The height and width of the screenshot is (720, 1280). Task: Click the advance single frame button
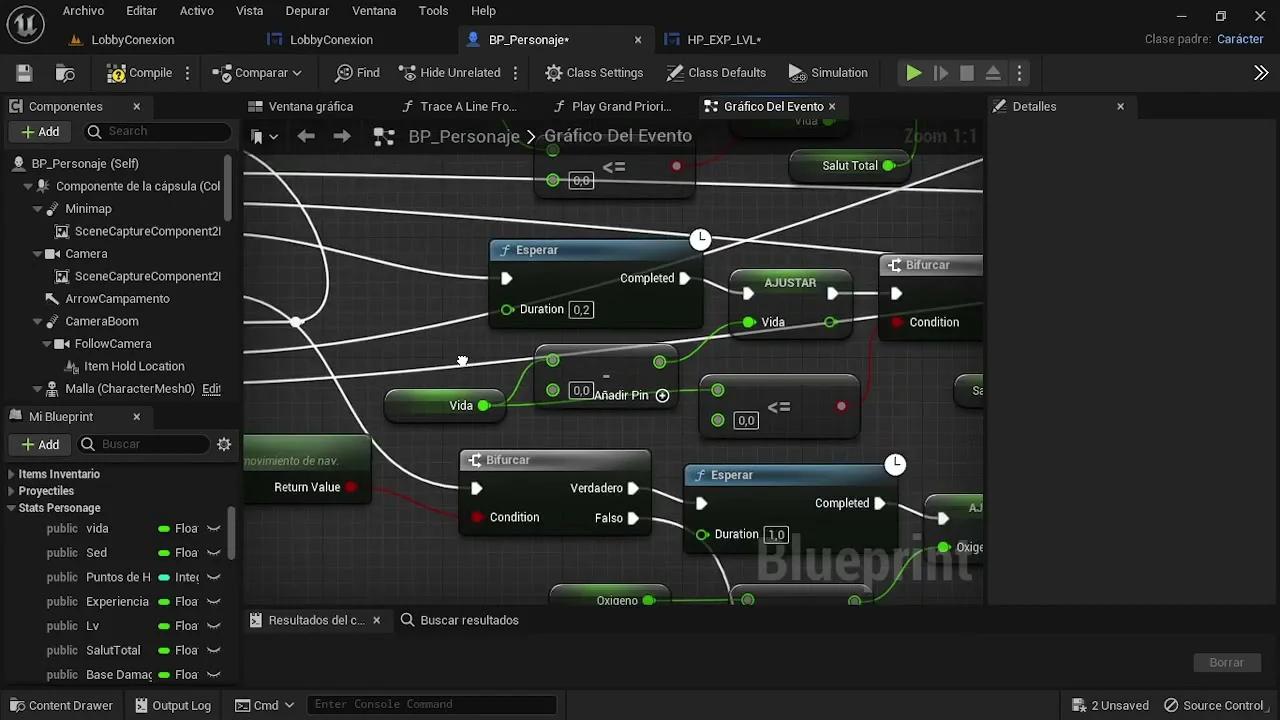[940, 73]
